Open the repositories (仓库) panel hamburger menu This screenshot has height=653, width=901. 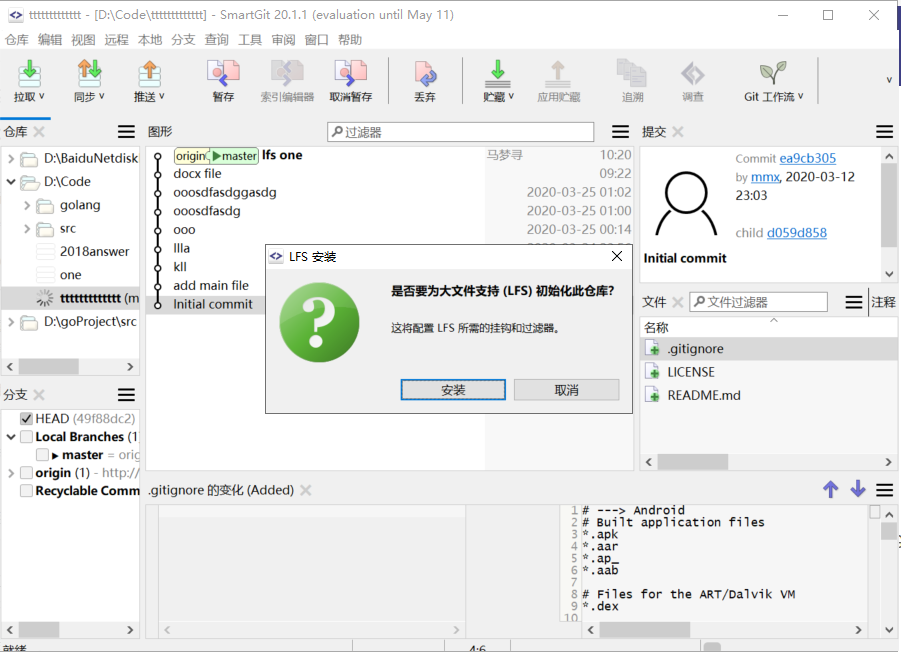[x=126, y=132]
